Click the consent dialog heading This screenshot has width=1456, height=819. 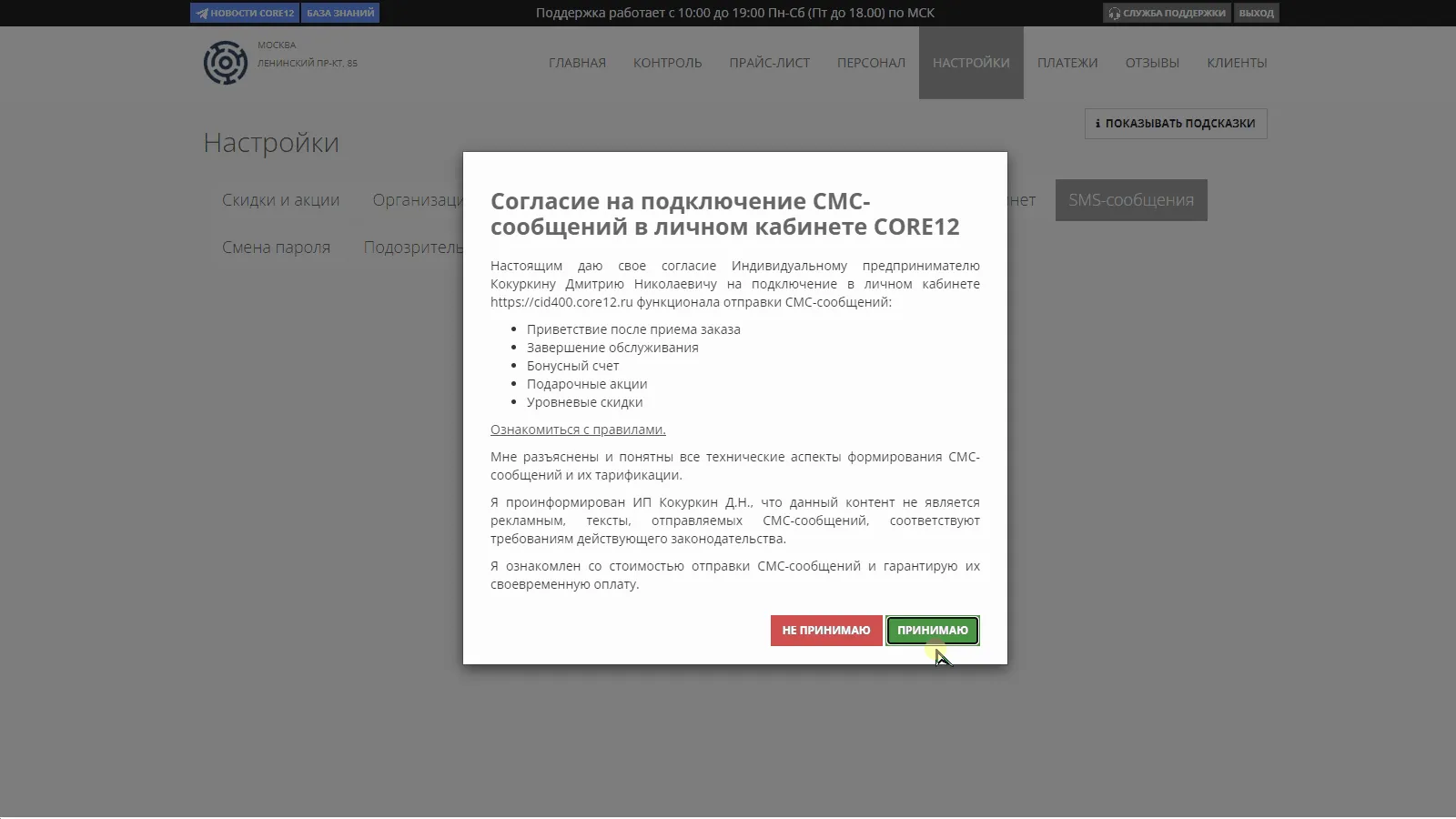[x=724, y=214]
